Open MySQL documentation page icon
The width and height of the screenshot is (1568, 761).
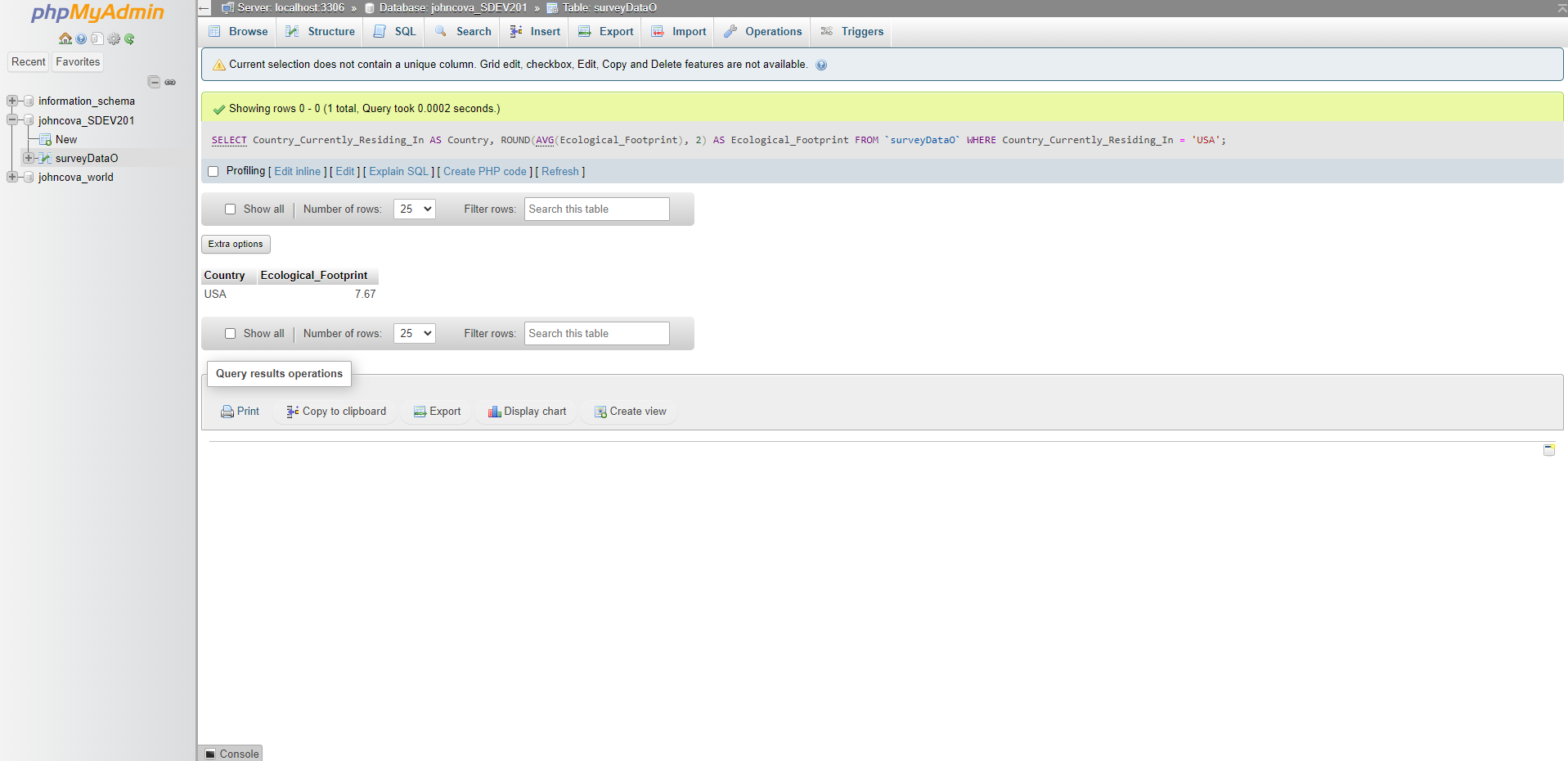point(97,38)
